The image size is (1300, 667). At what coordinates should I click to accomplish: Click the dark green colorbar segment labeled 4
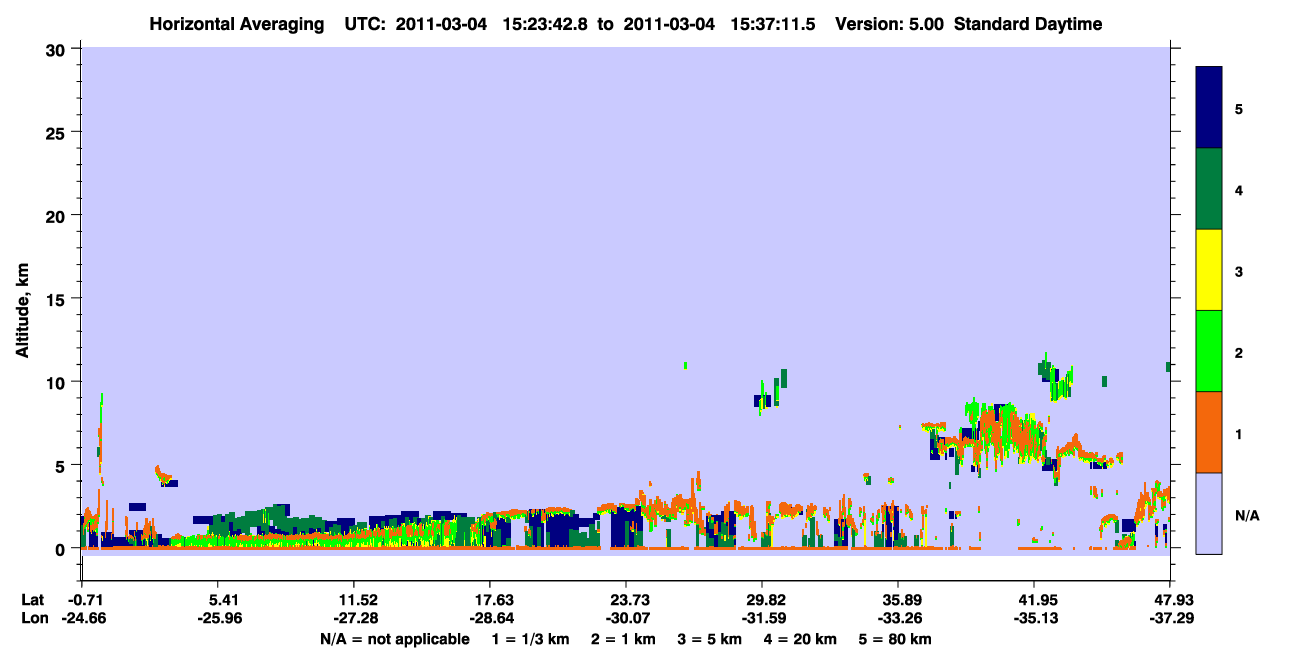(x=1209, y=189)
